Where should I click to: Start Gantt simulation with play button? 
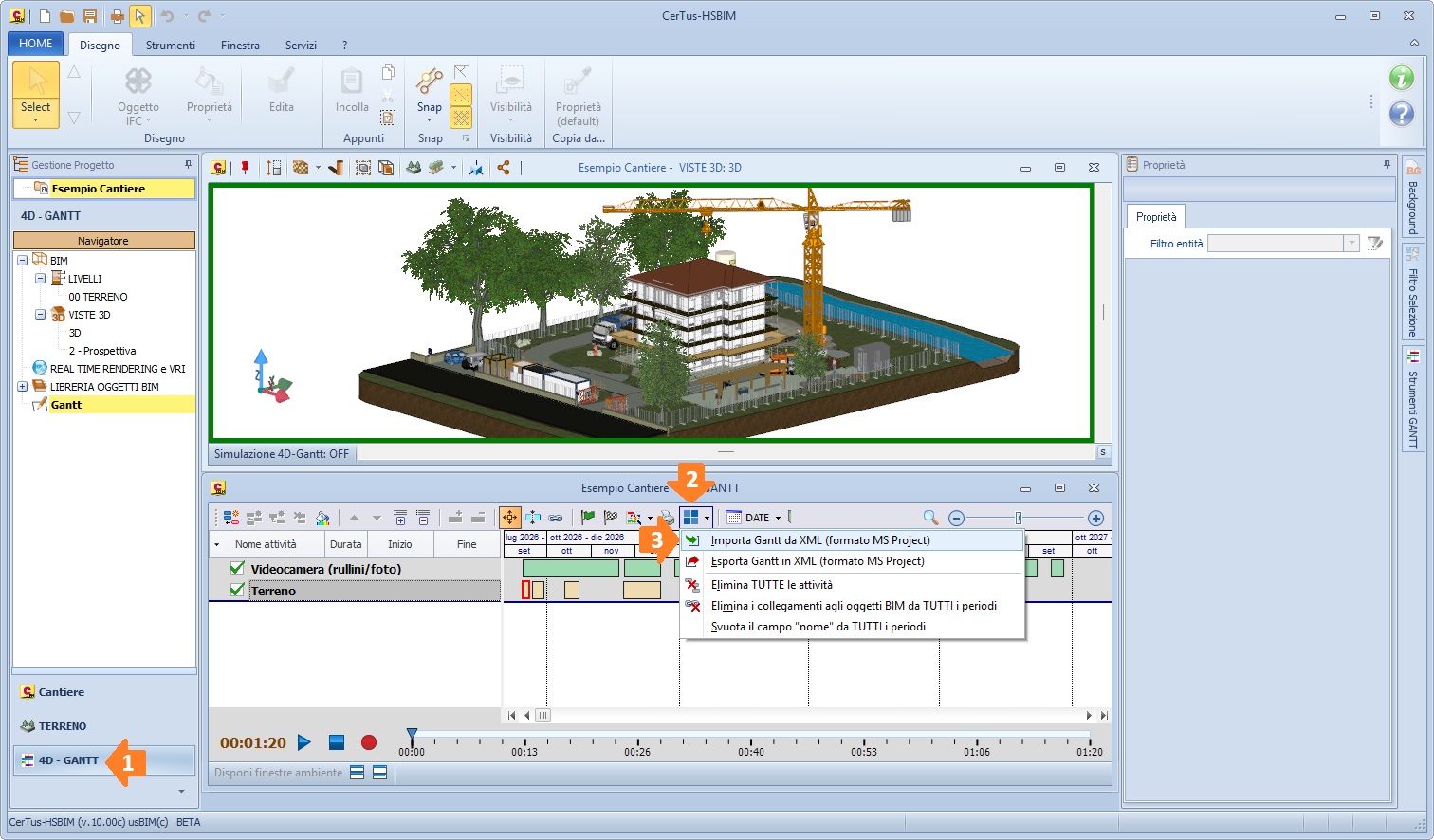[x=304, y=742]
